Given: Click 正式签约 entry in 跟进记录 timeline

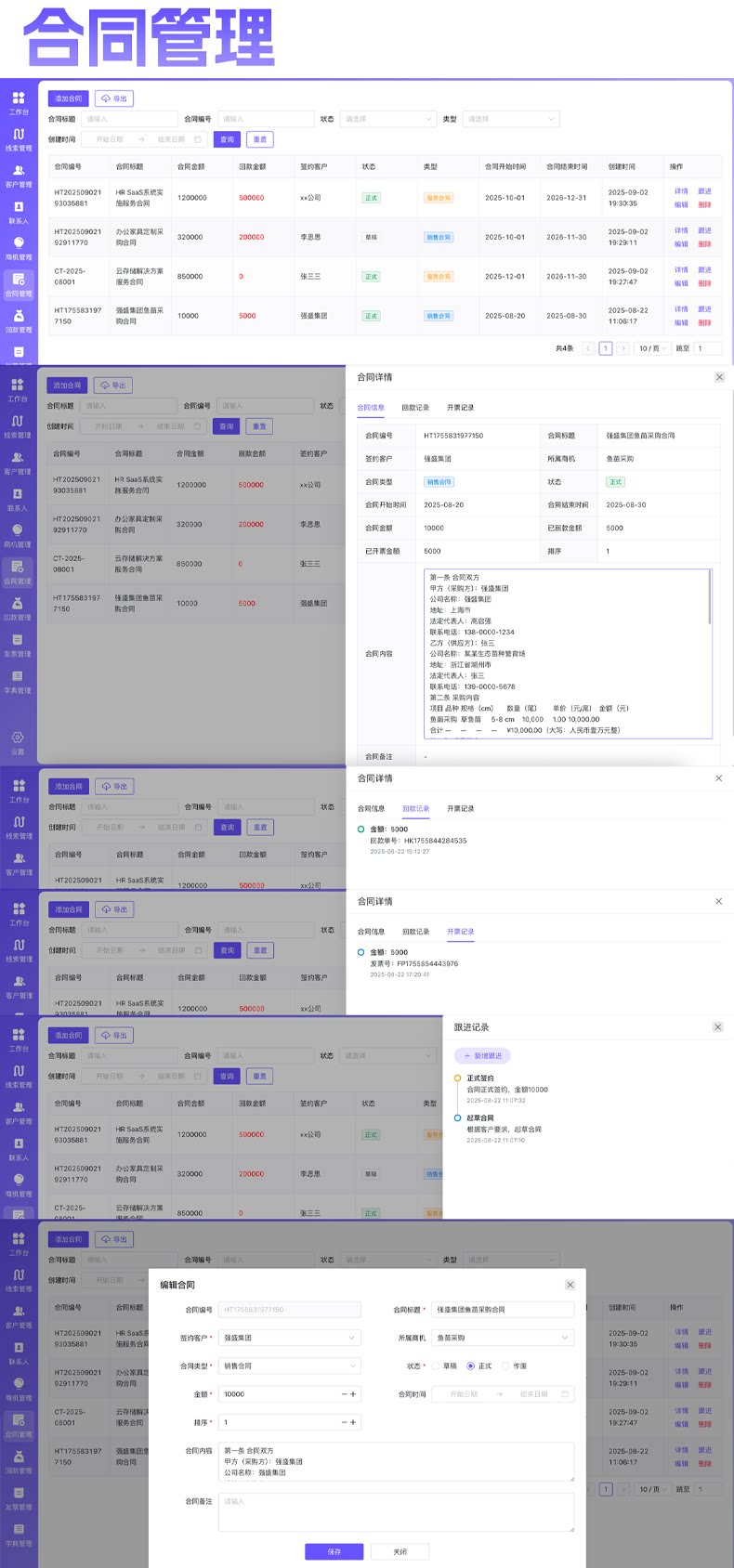Looking at the screenshot, I should coord(480,1078).
